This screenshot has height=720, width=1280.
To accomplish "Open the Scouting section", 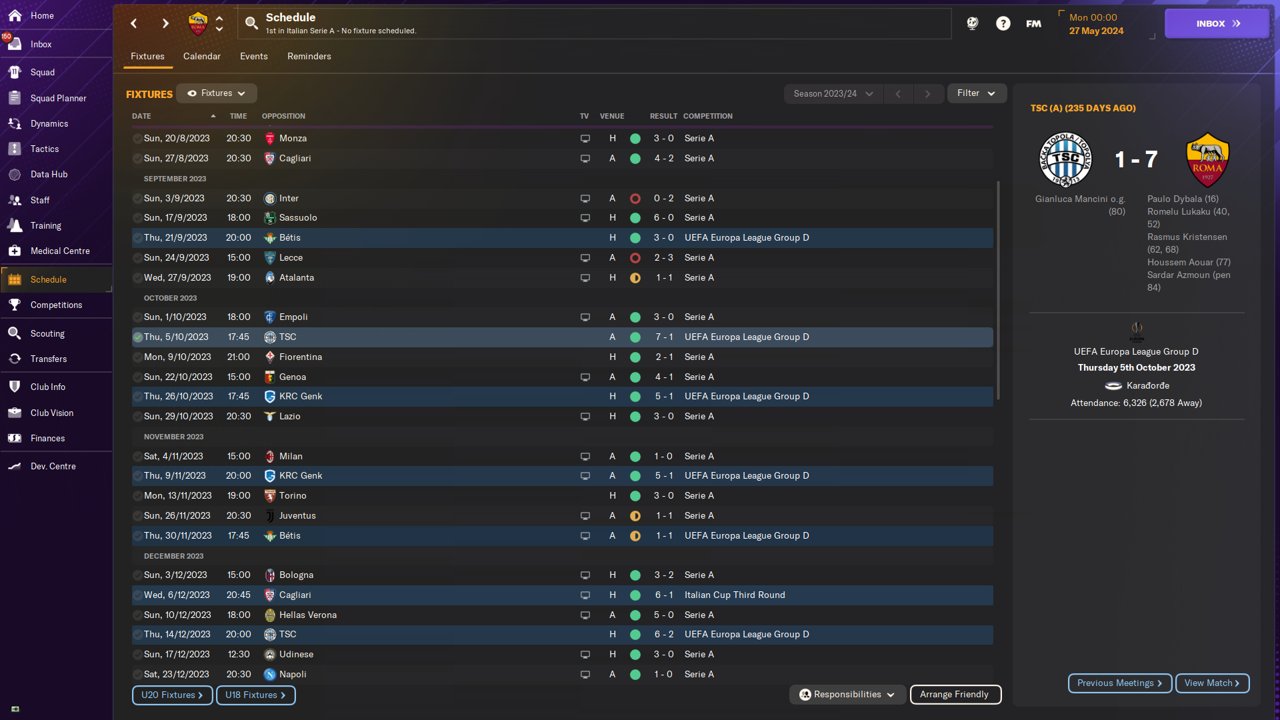I will click(x=47, y=334).
